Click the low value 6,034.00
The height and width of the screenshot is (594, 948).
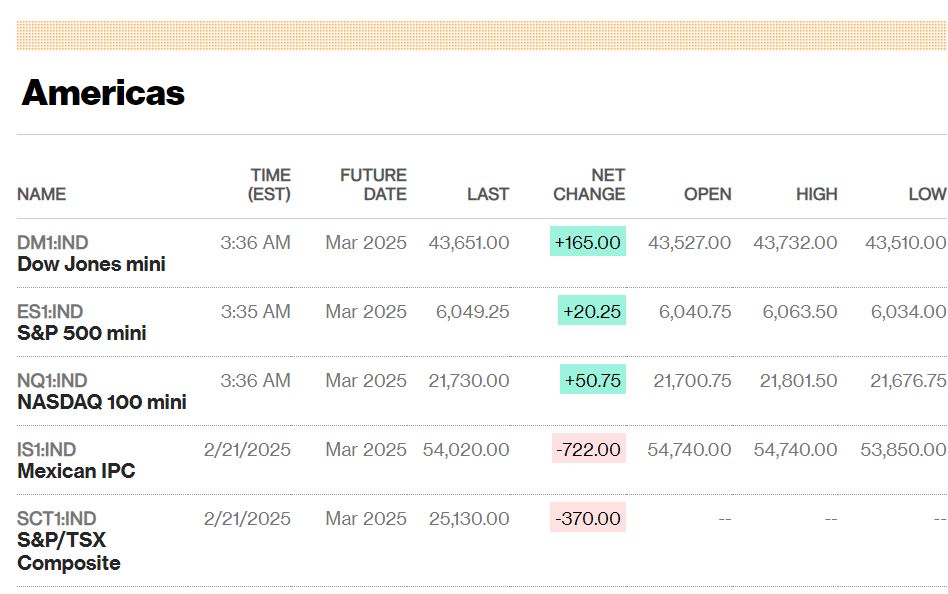coord(909,312)
